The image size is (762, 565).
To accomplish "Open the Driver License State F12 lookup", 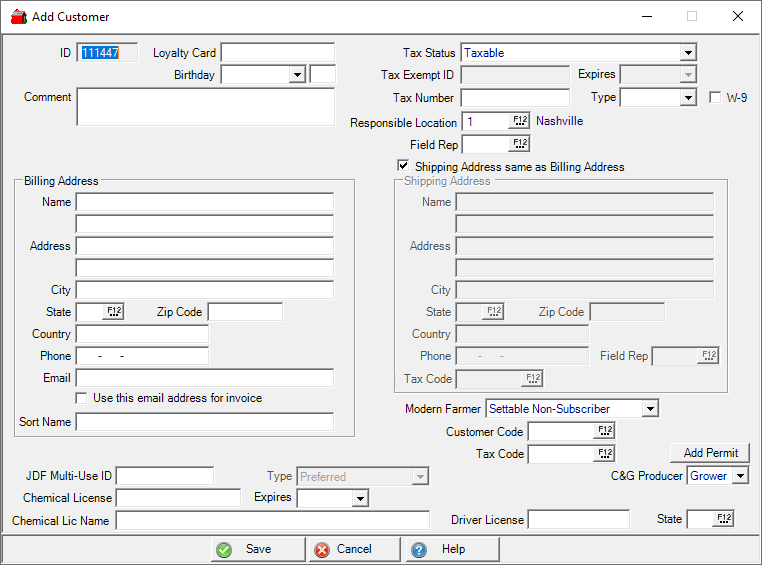I will point(724,519).
